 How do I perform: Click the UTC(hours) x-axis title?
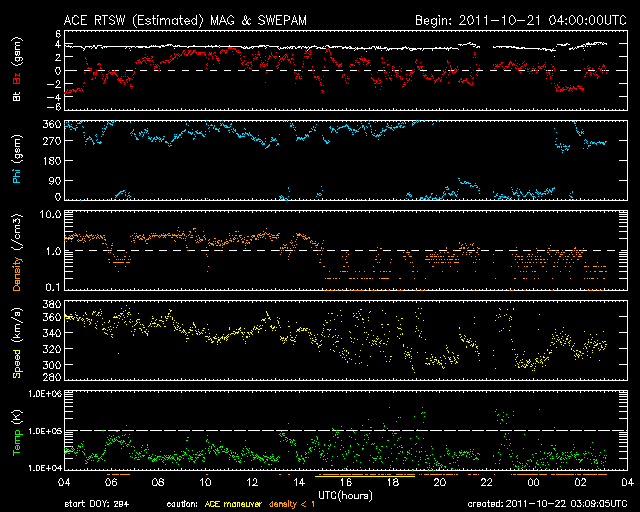tap(346, 493)
